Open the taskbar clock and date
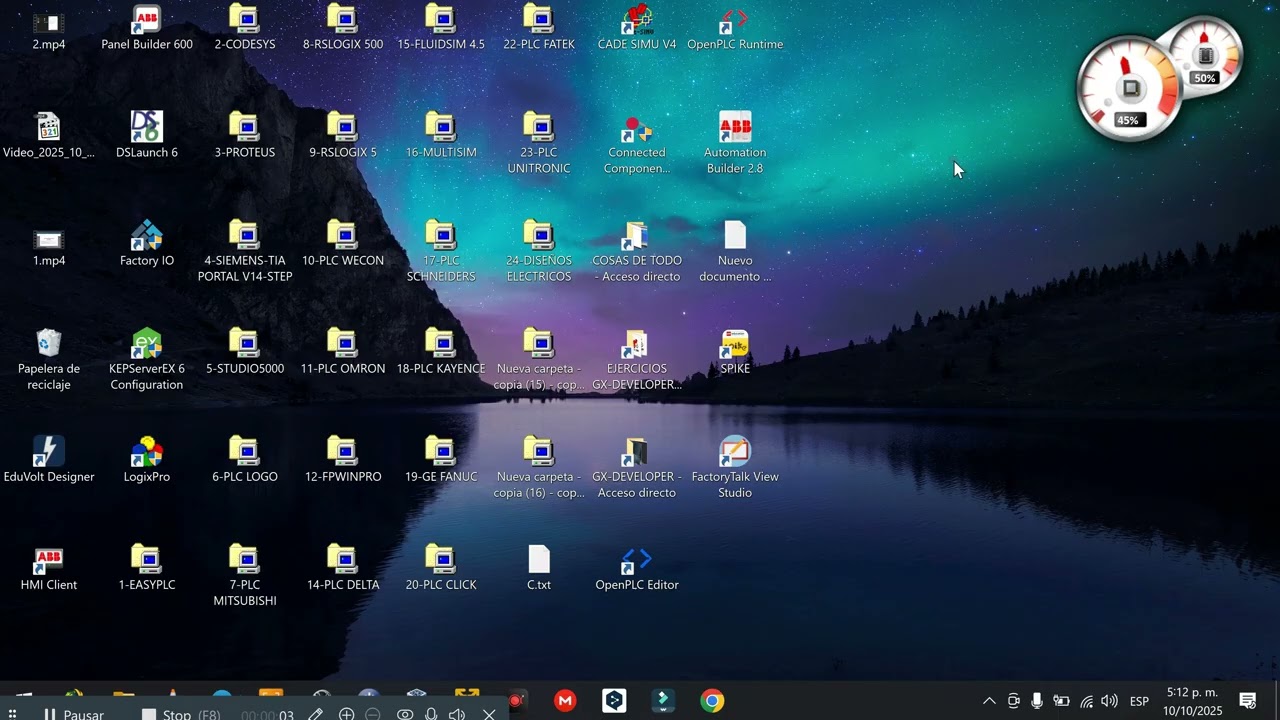Screen dimensions: 1280x720 (x=1192, y=701)
